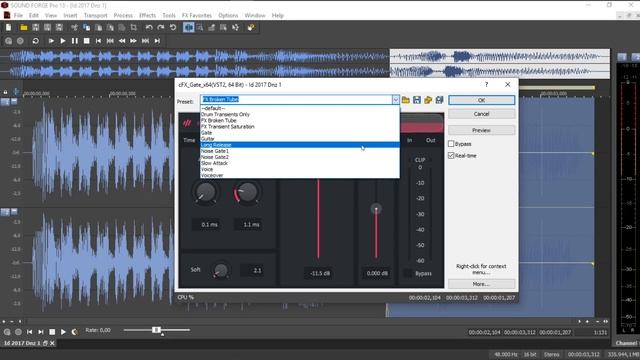640x360 pixels.
Task: Click the Cancel button
Action: (481, 114)
